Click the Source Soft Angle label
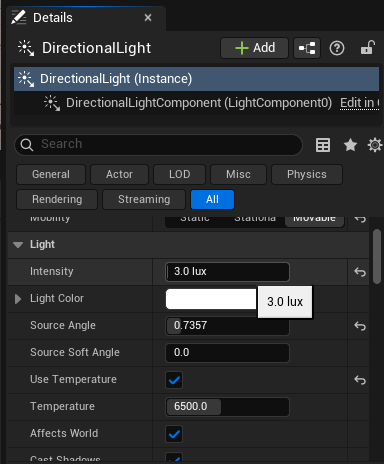384x464 pixels. tap(75, 352)
